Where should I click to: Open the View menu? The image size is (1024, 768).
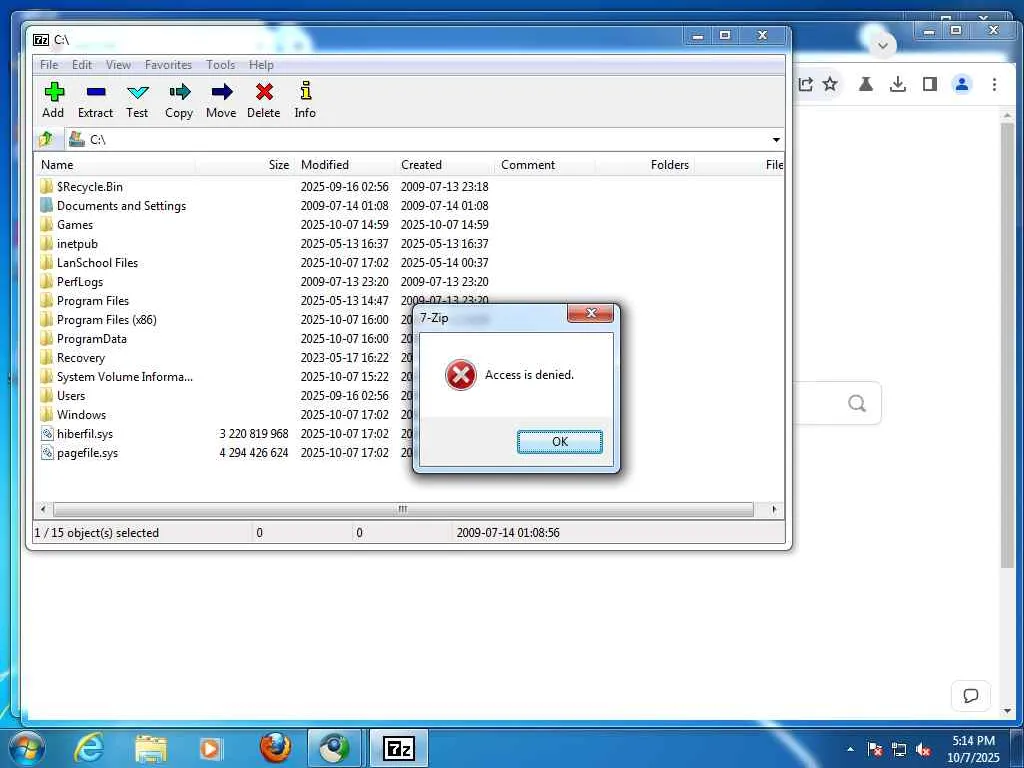tap(118, 65)
